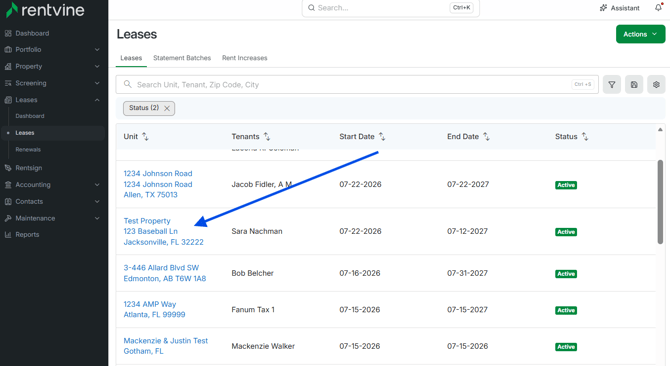The width and height of the screenshot is (670, 366).
Task: Open the notifications bell
Action: pyautogui.click(x=658, y=7)
